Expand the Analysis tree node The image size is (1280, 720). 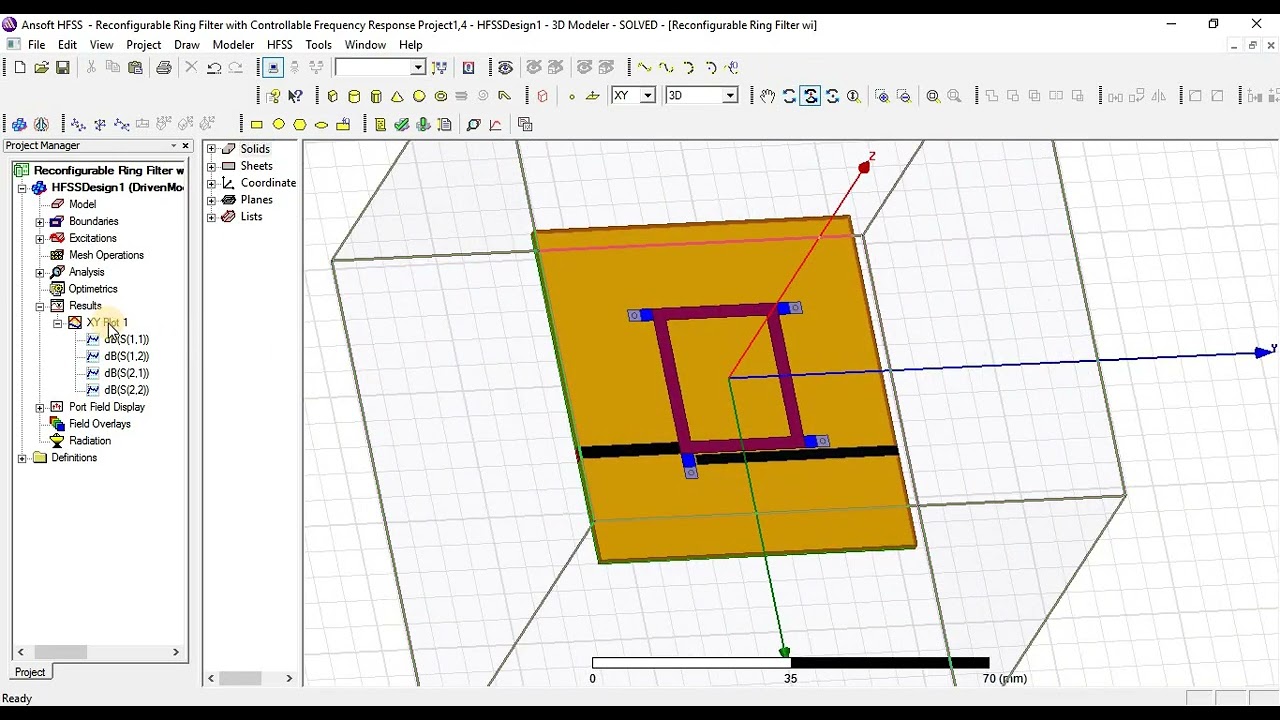tap(40, 272)
